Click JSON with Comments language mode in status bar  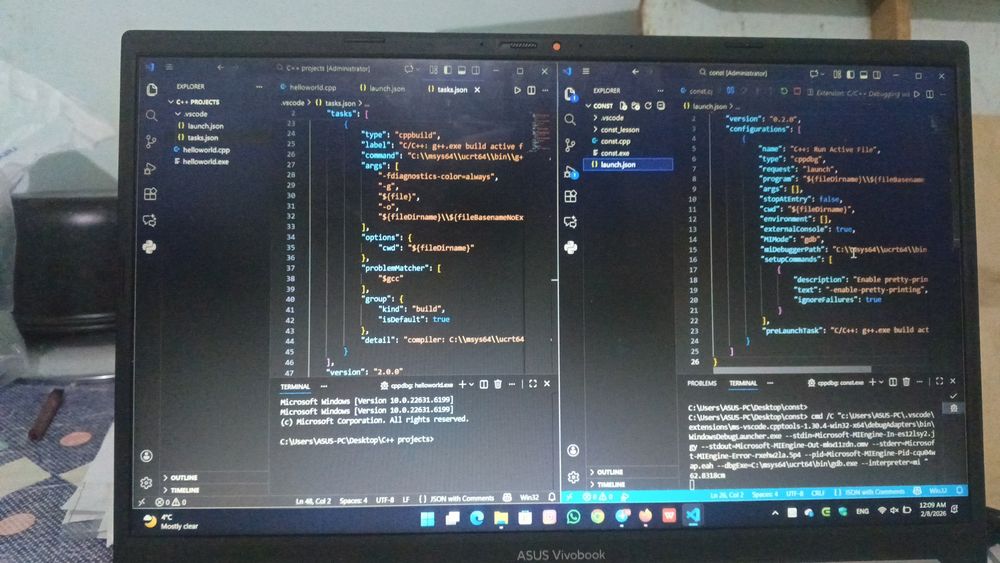(x=462, y=499)
